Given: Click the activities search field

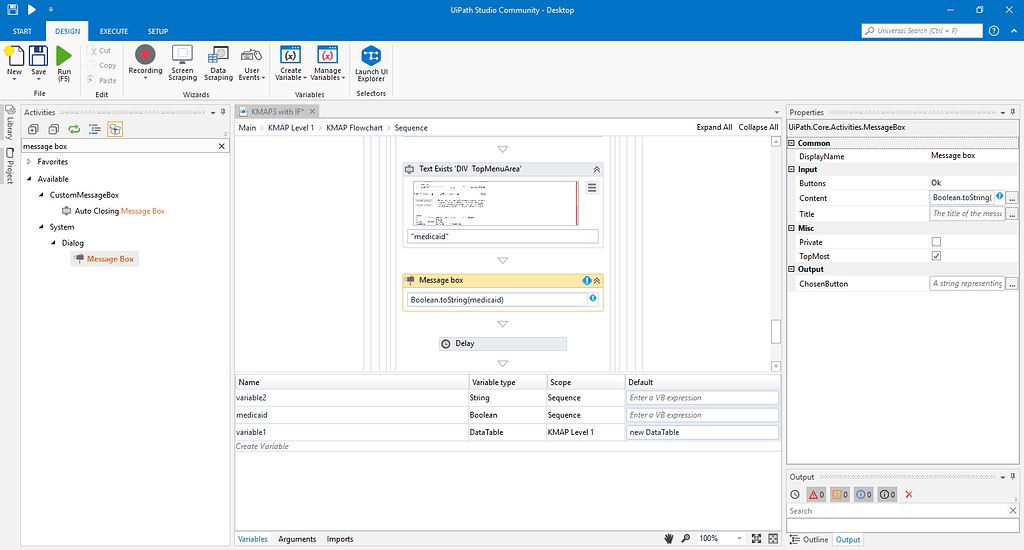Looking at the screenshot, I should coord(119,146).
